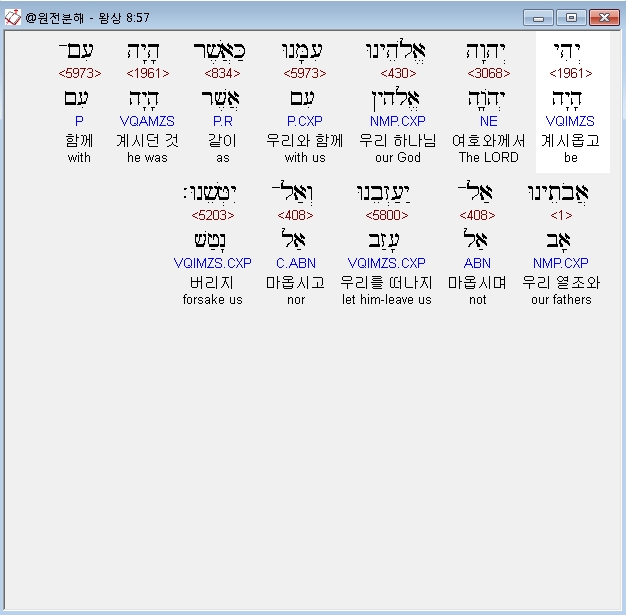The width and height of the screenshot is (626, 615).
Task: Select Korean gloss 계시던 것
Action: [x=147, y=141]
